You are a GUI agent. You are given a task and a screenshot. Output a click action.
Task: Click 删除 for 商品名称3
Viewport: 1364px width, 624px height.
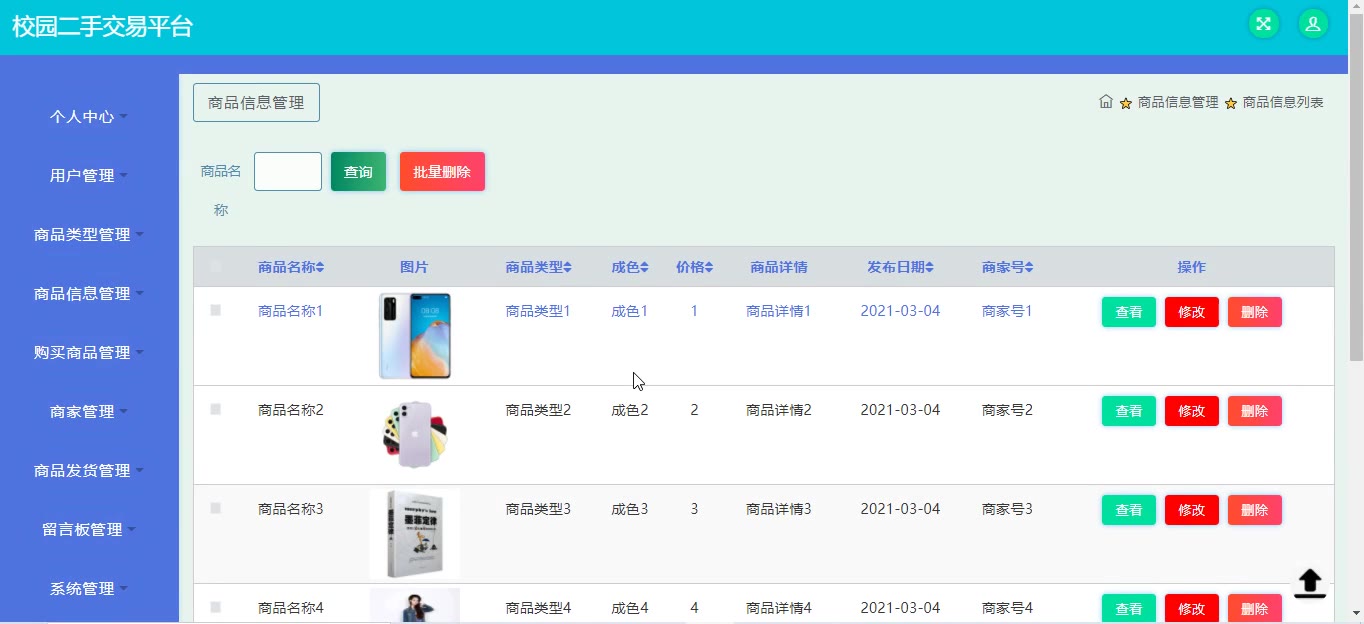[1255, 510]
